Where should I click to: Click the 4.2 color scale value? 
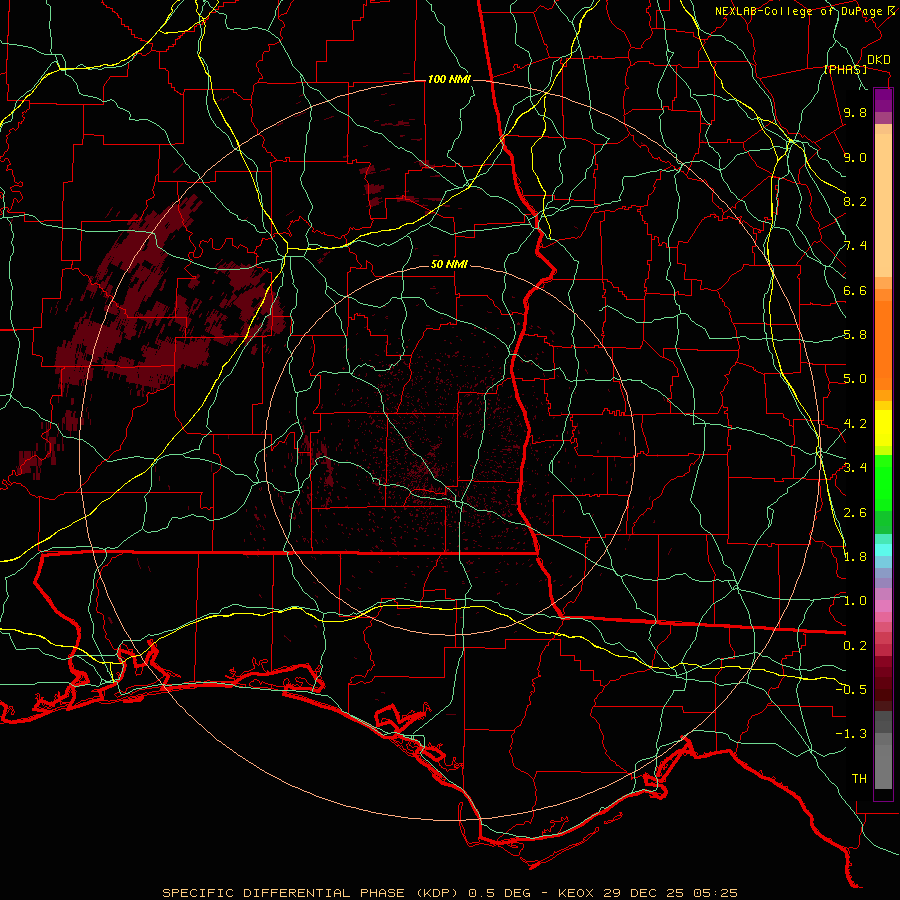855,424
